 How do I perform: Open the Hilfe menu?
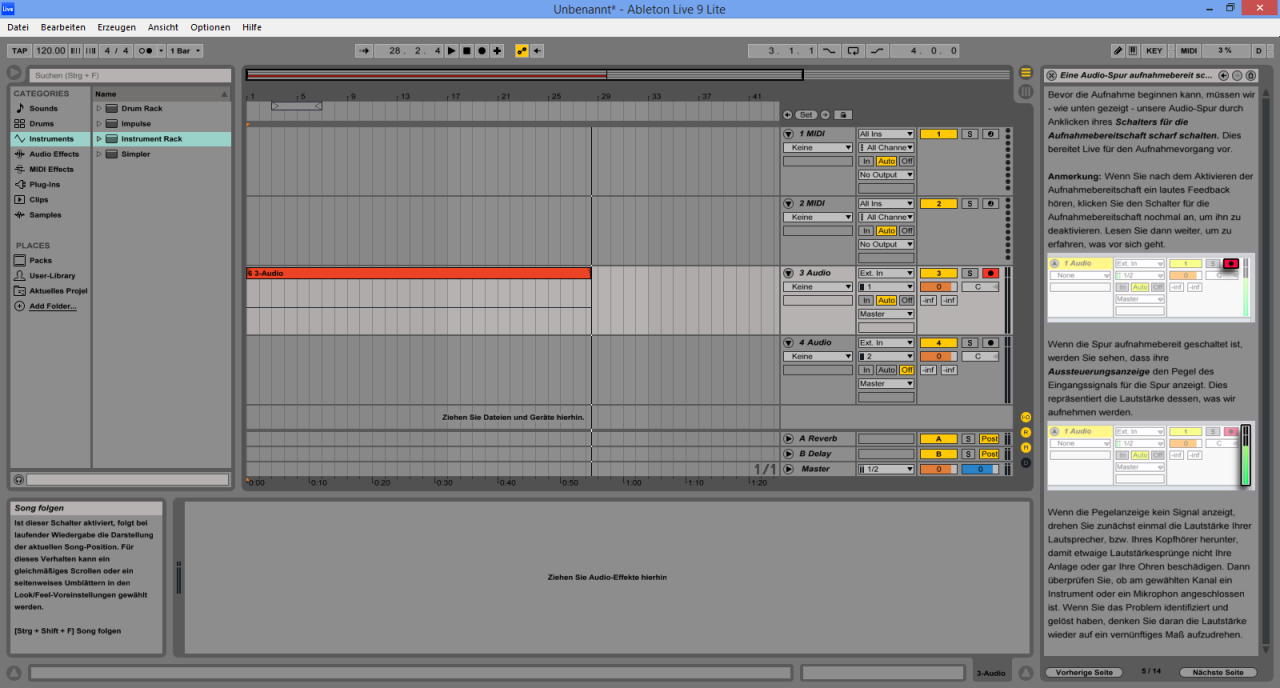pos(252,27)
